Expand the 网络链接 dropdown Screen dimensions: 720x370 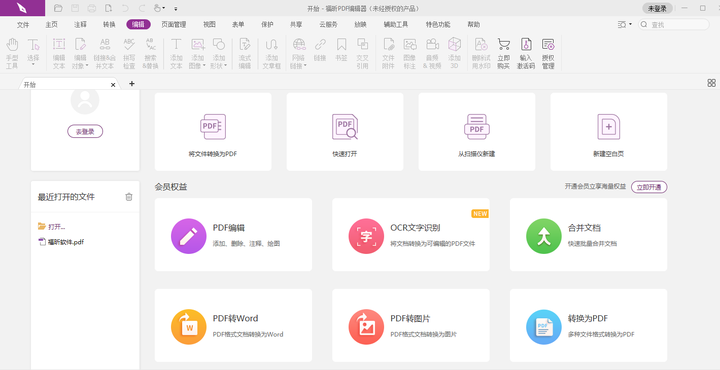point(305,66)
